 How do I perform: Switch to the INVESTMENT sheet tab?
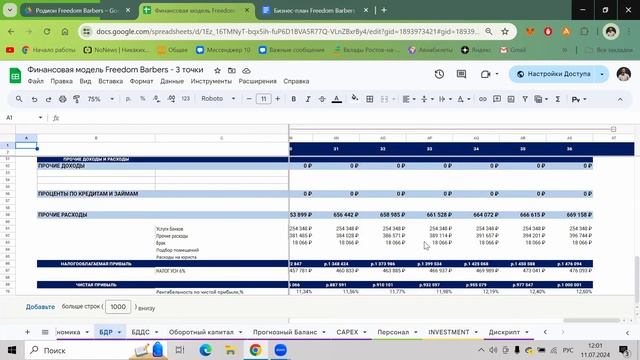pos(449,332)
